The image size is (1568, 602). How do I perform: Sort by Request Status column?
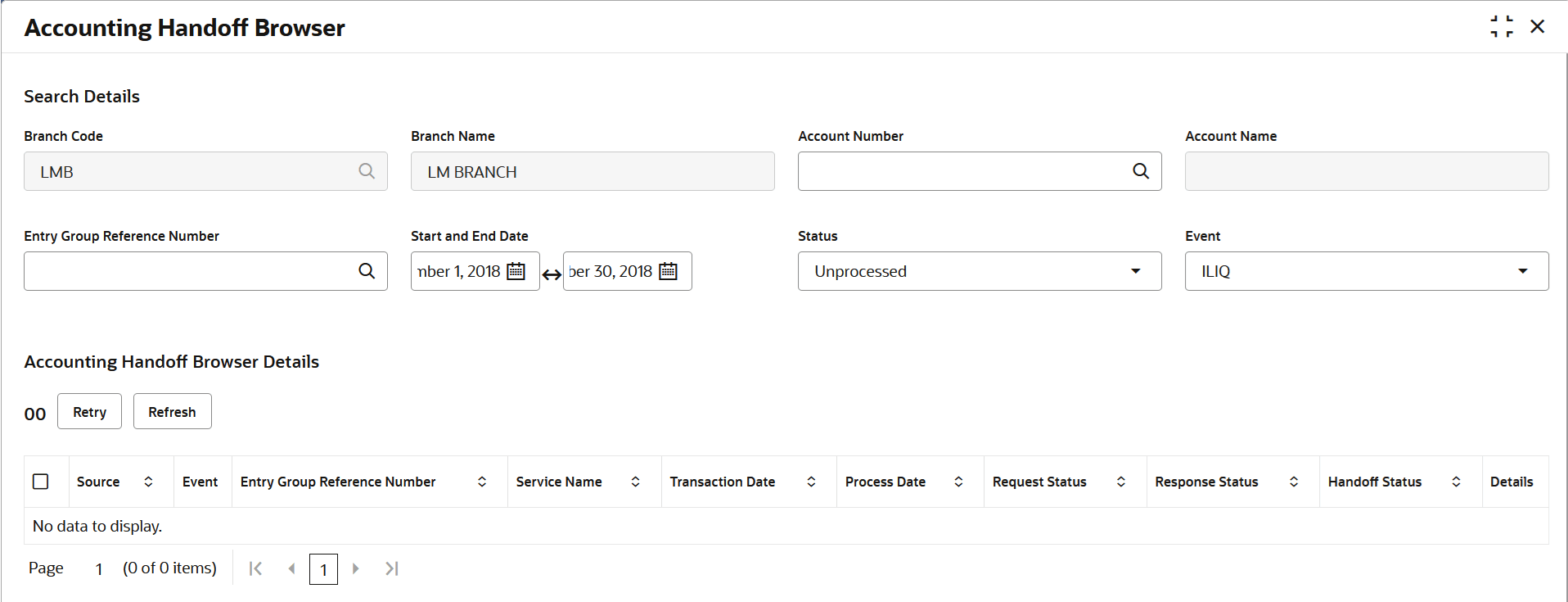(1121, 482)
